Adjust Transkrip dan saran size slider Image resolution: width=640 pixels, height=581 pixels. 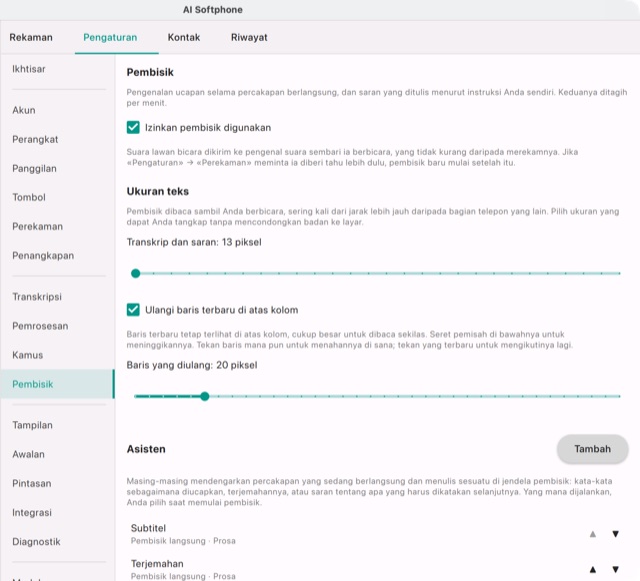[378, 273]
